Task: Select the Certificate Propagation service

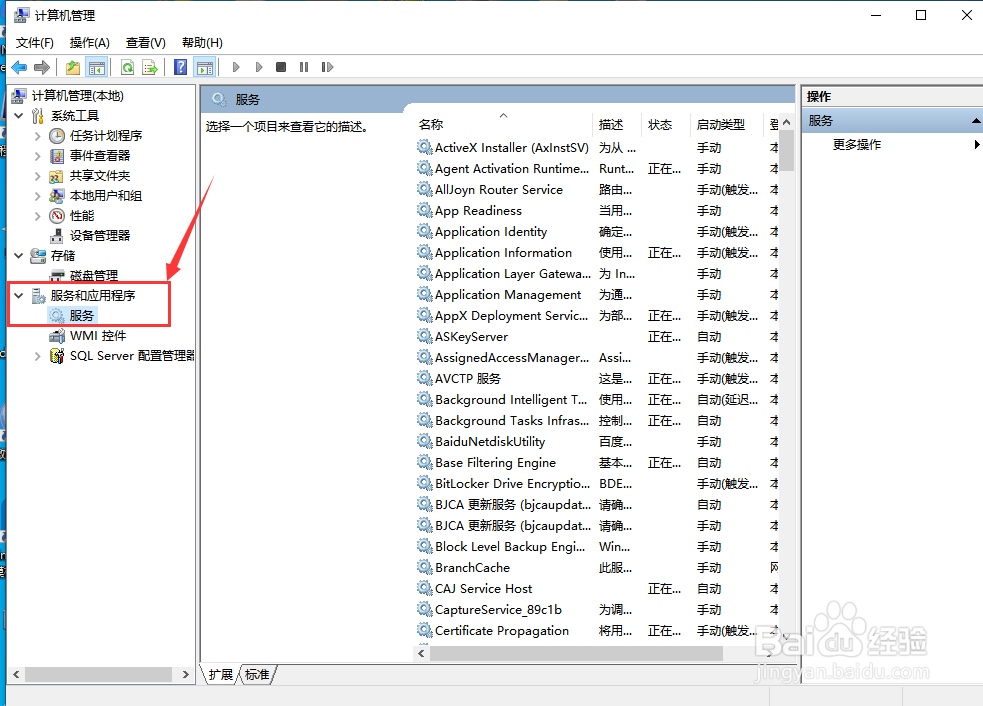Action: click(502, 630)
